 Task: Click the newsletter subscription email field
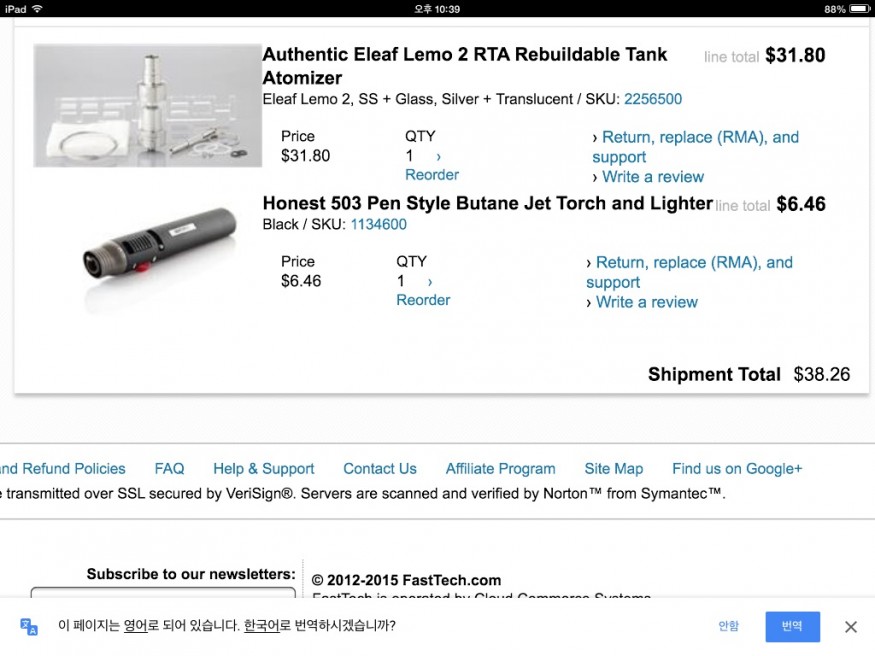[x=163, y=593]
